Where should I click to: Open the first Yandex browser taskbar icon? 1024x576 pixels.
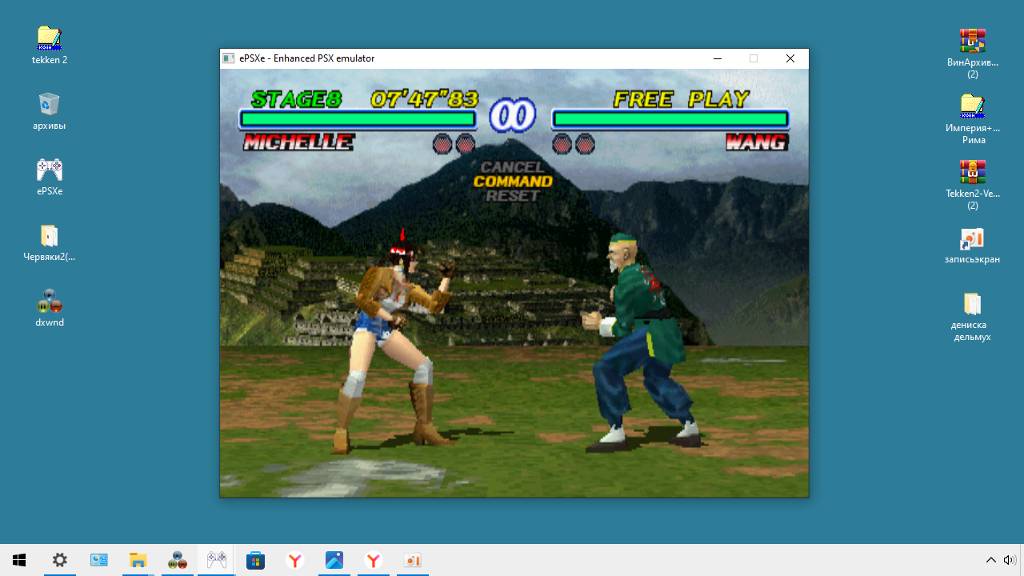point(295,560)
